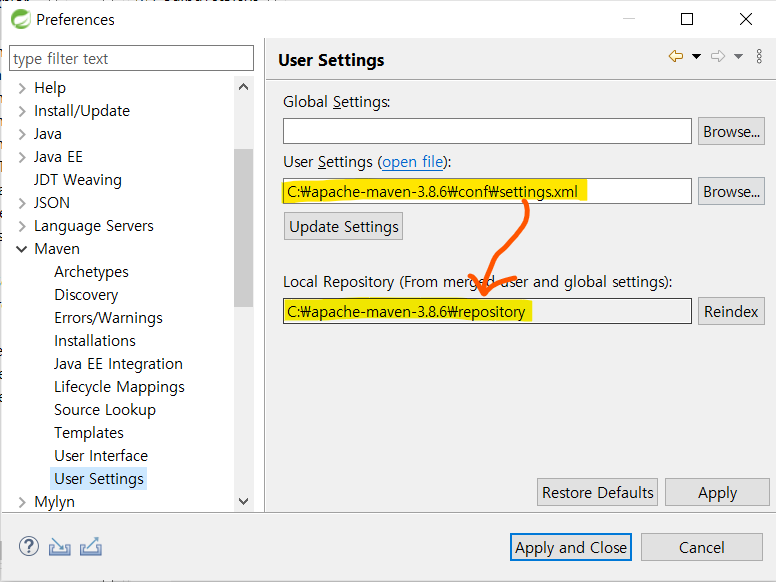Close the Preferences dialog
This screenshot has width=776, height=582.
[746, 19]
